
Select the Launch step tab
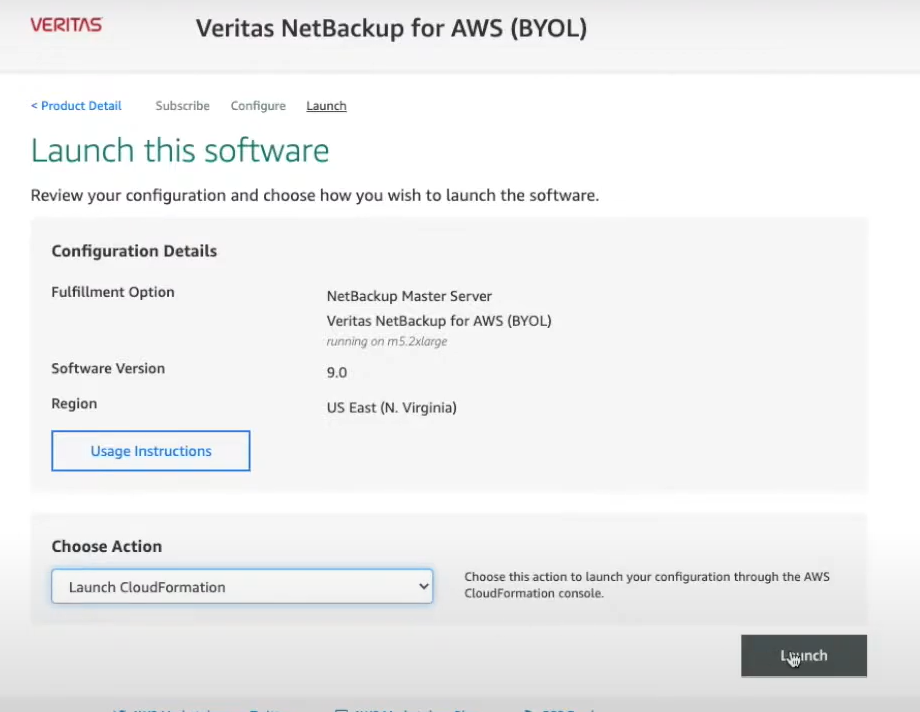(x=326, y=106)
